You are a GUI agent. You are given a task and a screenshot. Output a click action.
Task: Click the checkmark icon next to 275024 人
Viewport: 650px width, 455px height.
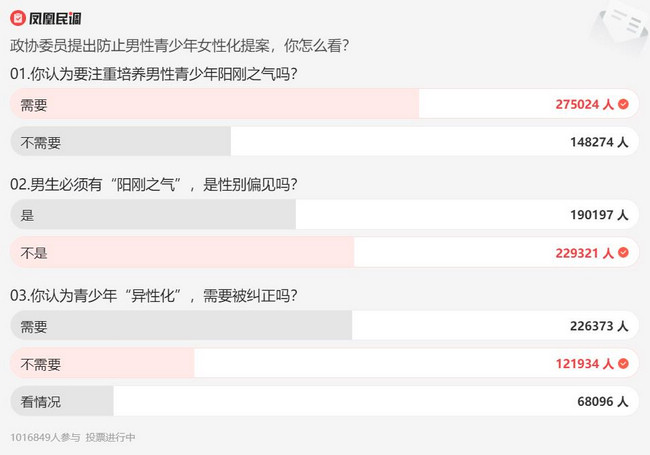[623, 104]
